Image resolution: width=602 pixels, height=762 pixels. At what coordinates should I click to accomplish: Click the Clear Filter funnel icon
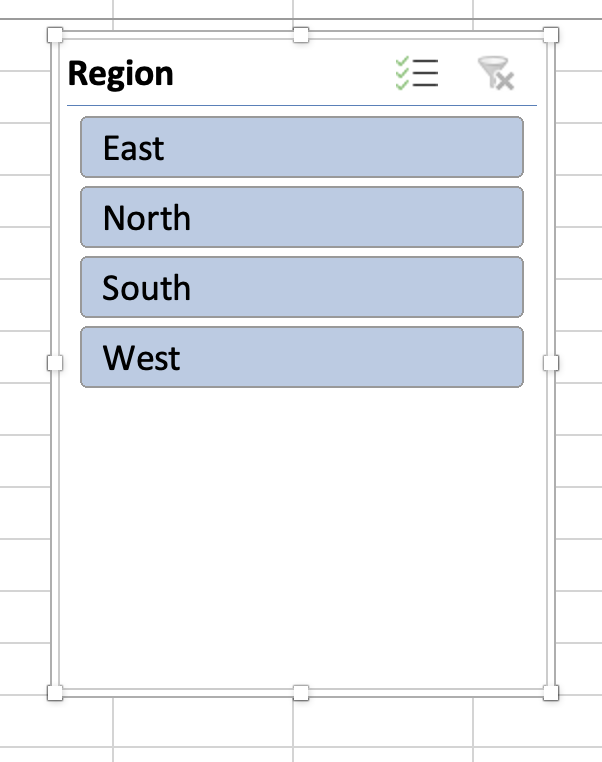click(x=495, y=74)
